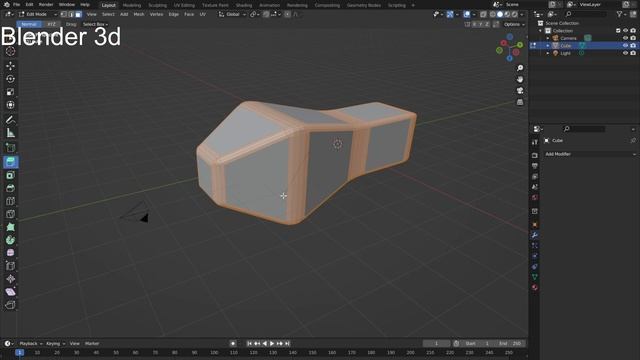Image resolution: width=640 pixels, height=360 pixels.
Task: Open the Mesh menu
Action: 139,14
